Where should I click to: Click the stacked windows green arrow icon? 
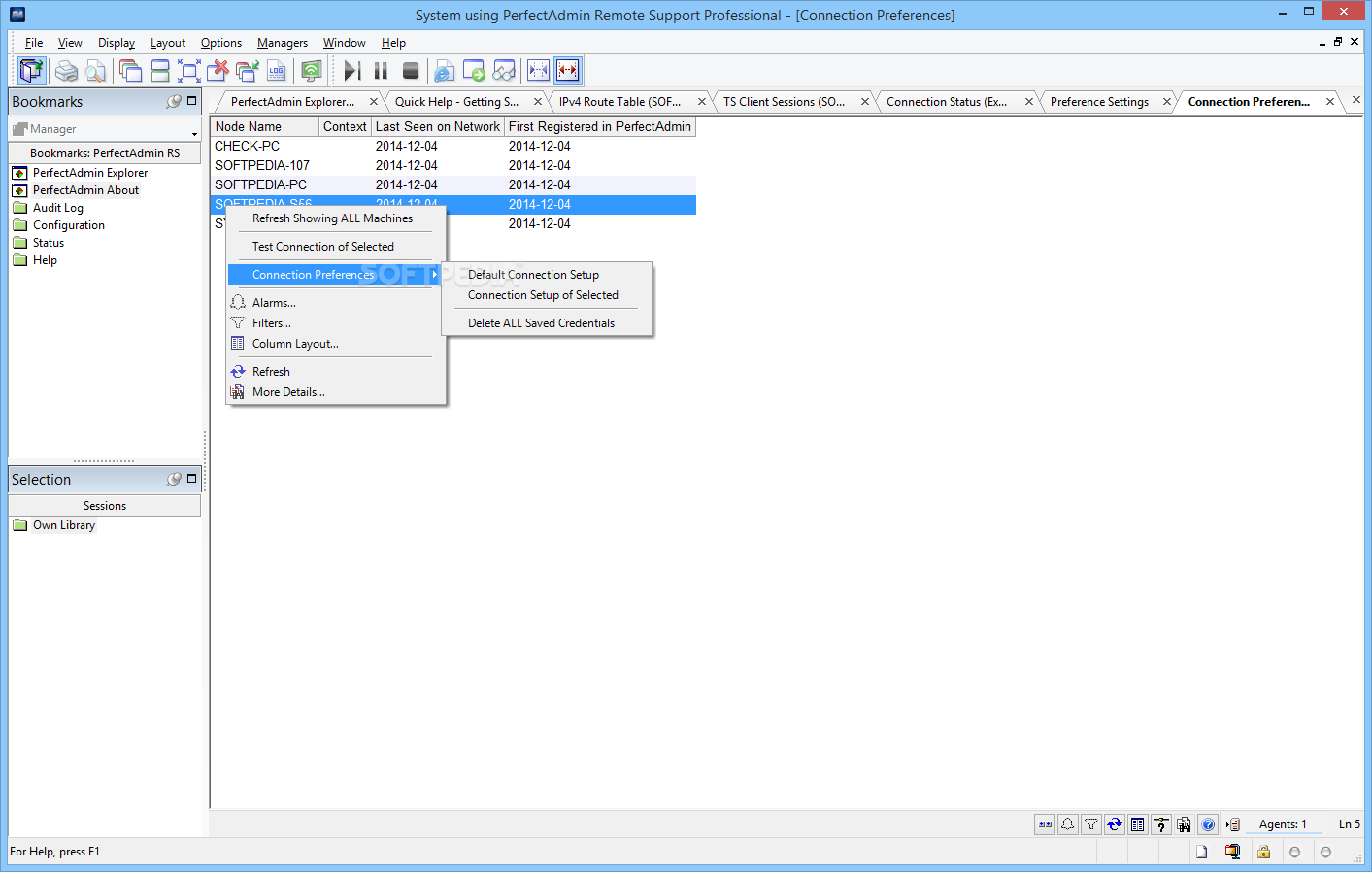(x=248, y=71)
